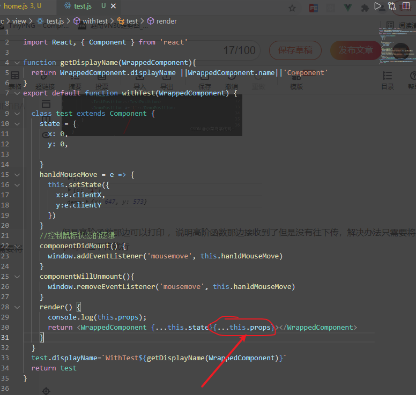Screen dimensions: 416x395
Task: Click 'console.log' on line 29
Action: click(x=70, y=317)
